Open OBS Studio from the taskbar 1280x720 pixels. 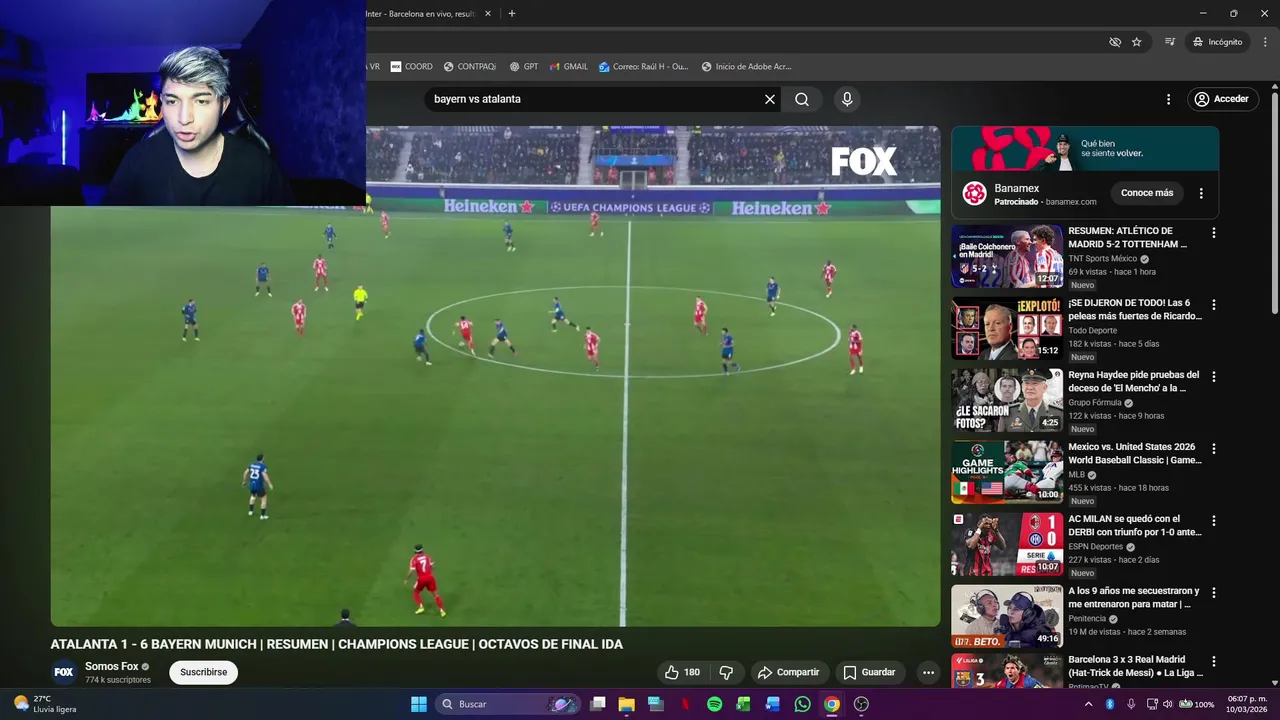click(861, 704)
